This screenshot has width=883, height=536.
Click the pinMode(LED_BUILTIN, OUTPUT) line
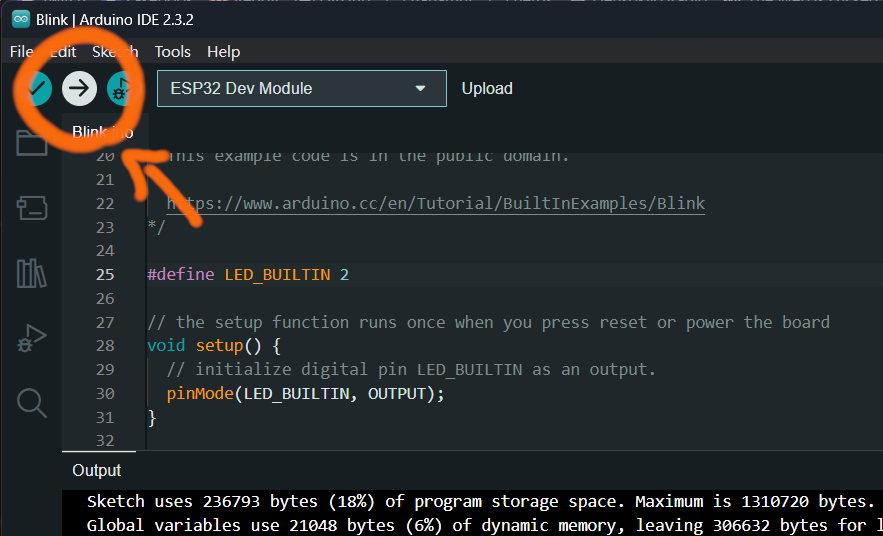click(x=306, y=394)
